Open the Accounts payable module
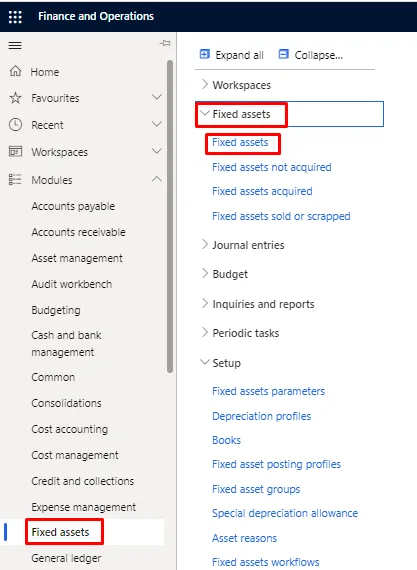The height and width of the screenshot is (570, 417). pos(73,206)
